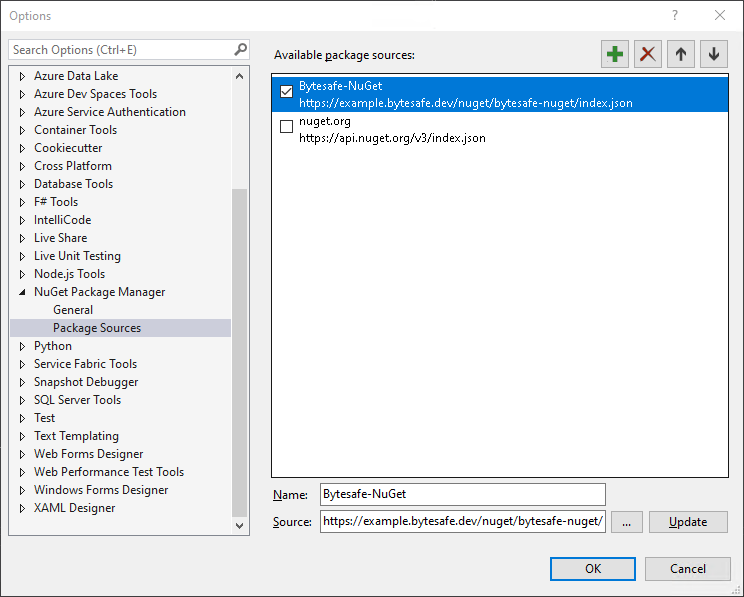Click the tree vertical scrollbar thumb

click(240, 353)
